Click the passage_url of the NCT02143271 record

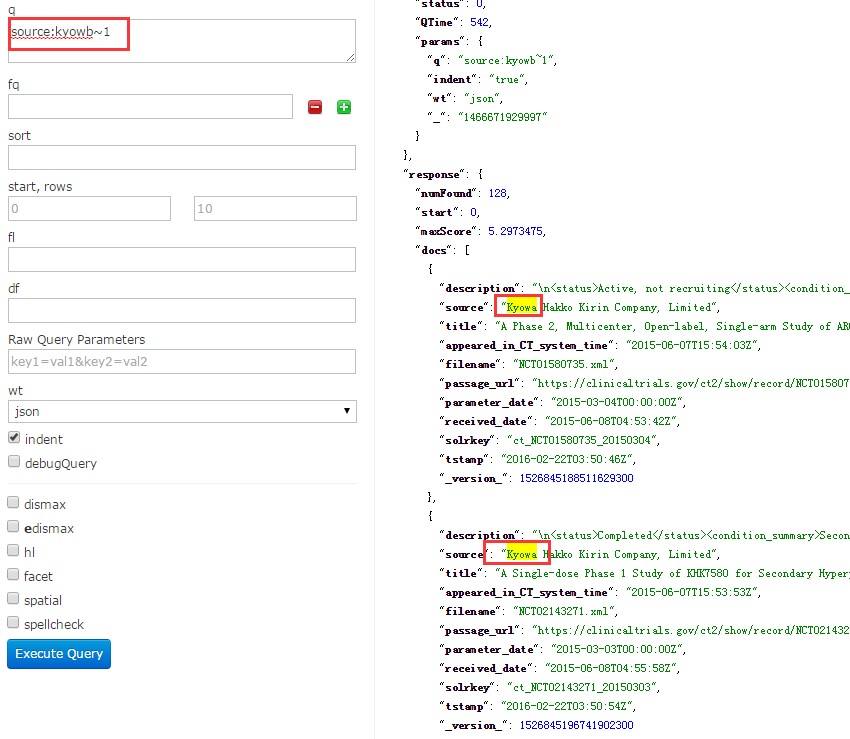691,630
